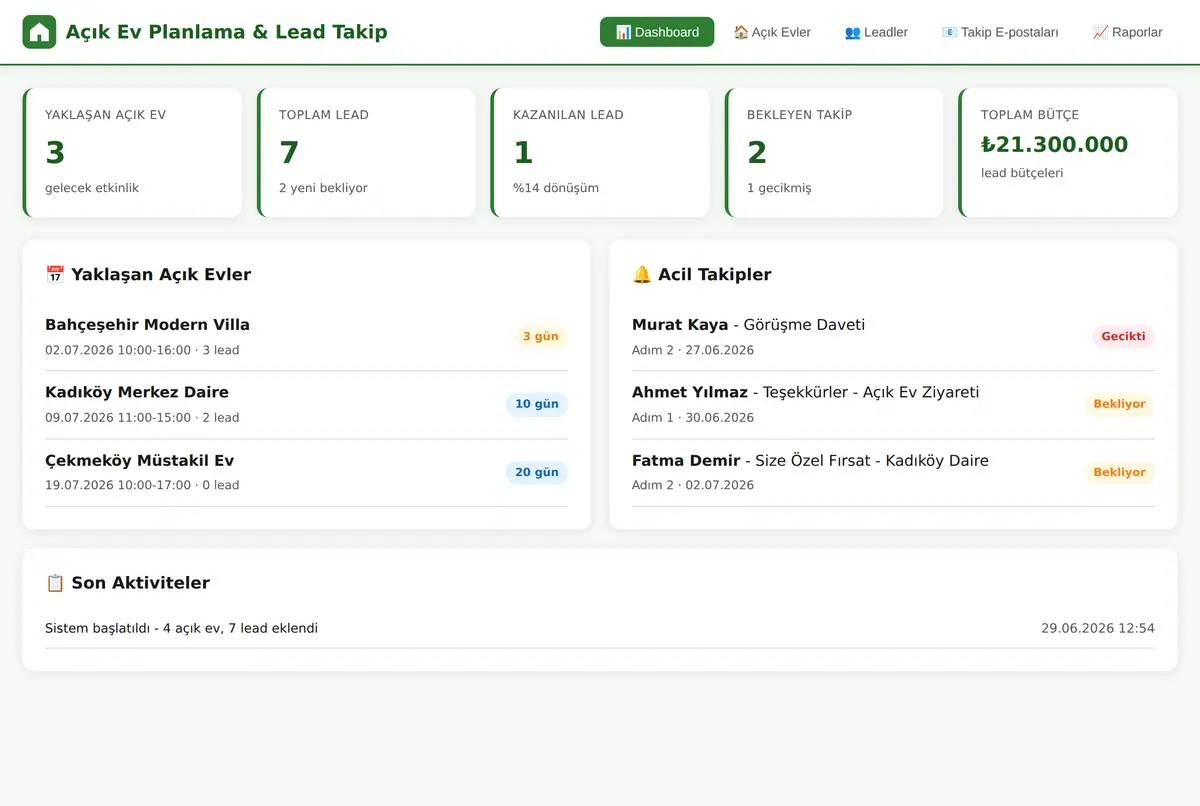Click the '%14 dönüşüm' conversion text
This screenshot has height=806, width=1200.
pyautogui.click(x=556, y=188)
